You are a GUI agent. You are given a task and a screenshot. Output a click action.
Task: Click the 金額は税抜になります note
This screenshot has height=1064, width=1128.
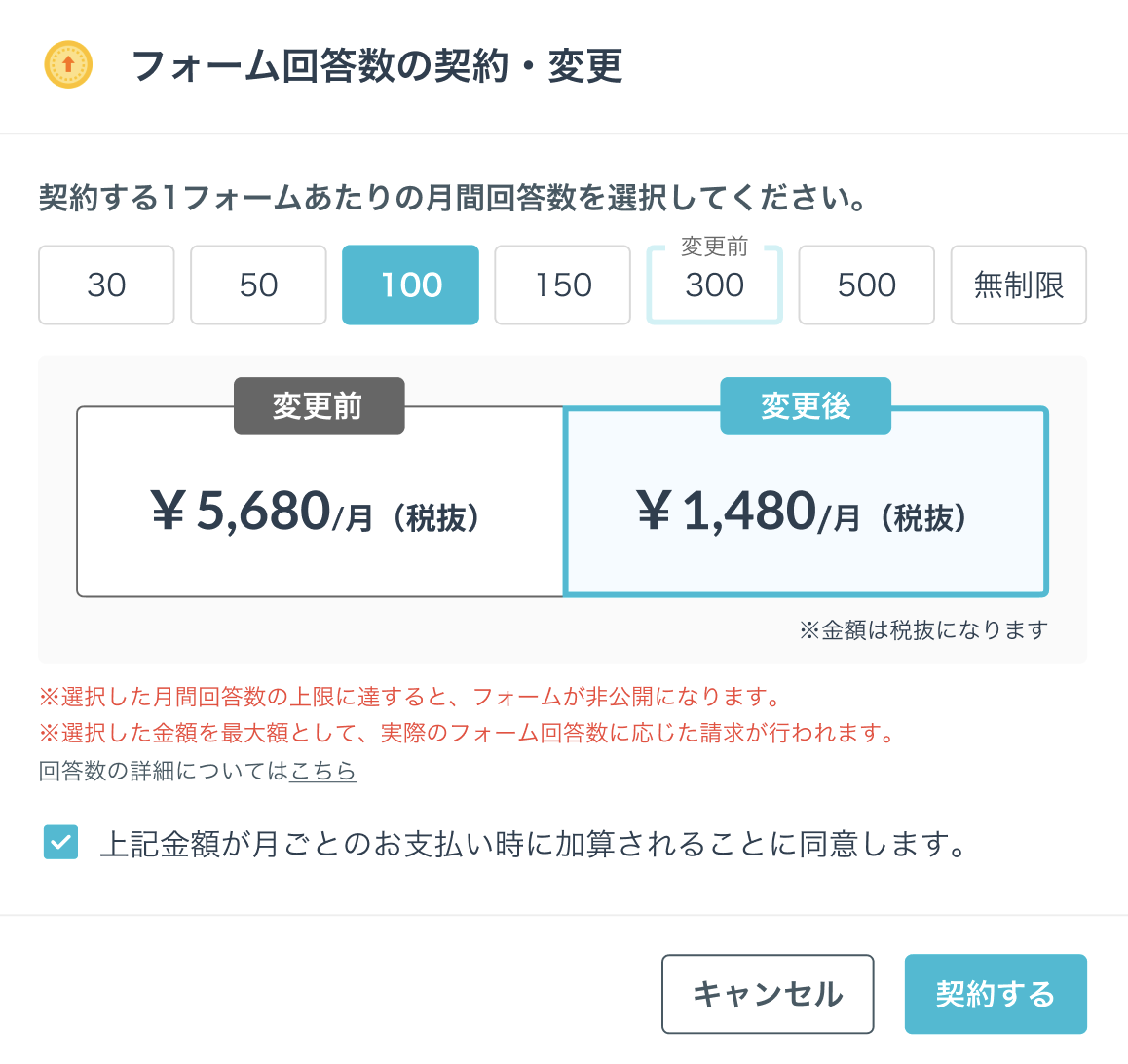click(923, 630)
